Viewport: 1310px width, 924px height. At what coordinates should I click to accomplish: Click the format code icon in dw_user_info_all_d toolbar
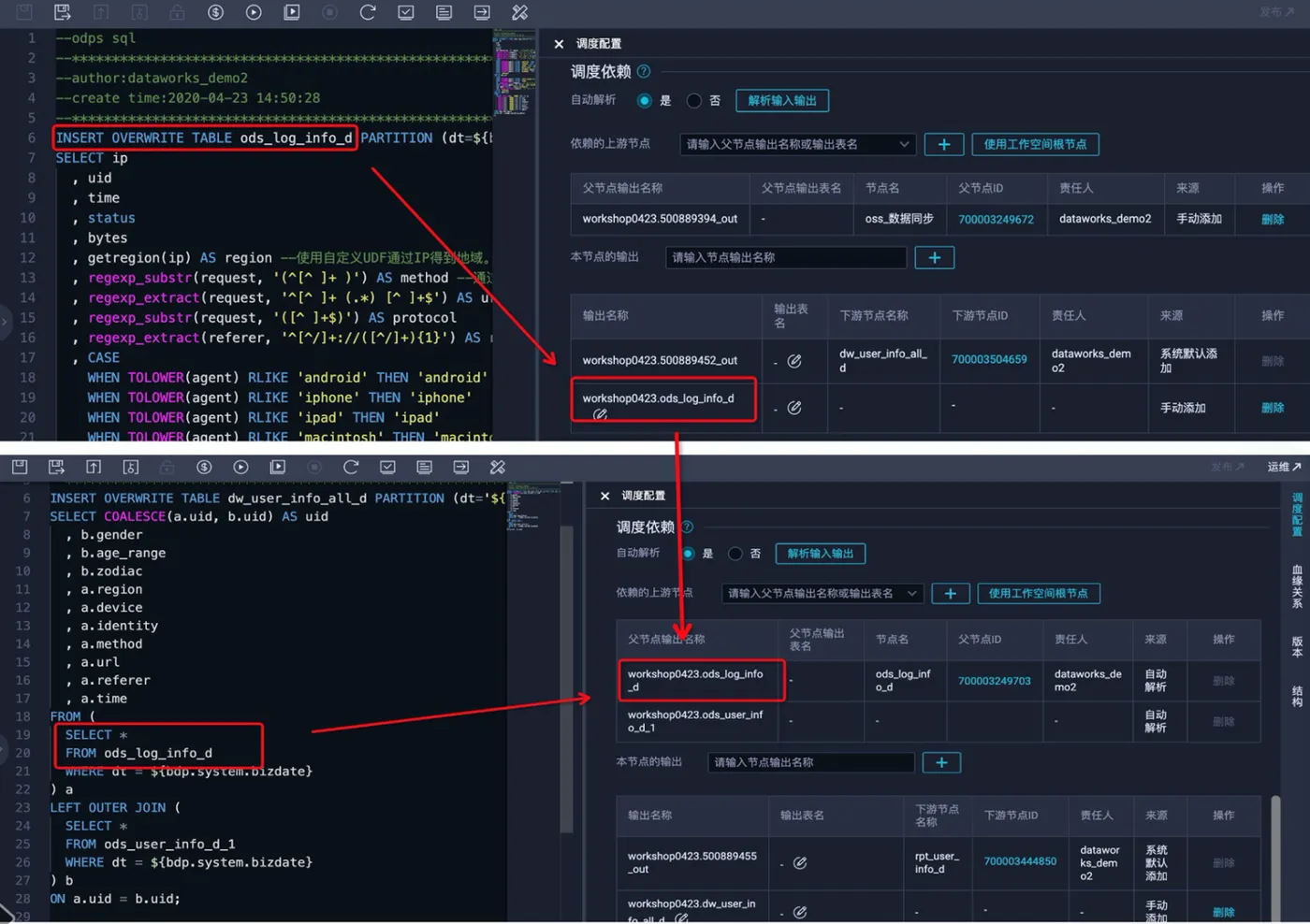424,467
